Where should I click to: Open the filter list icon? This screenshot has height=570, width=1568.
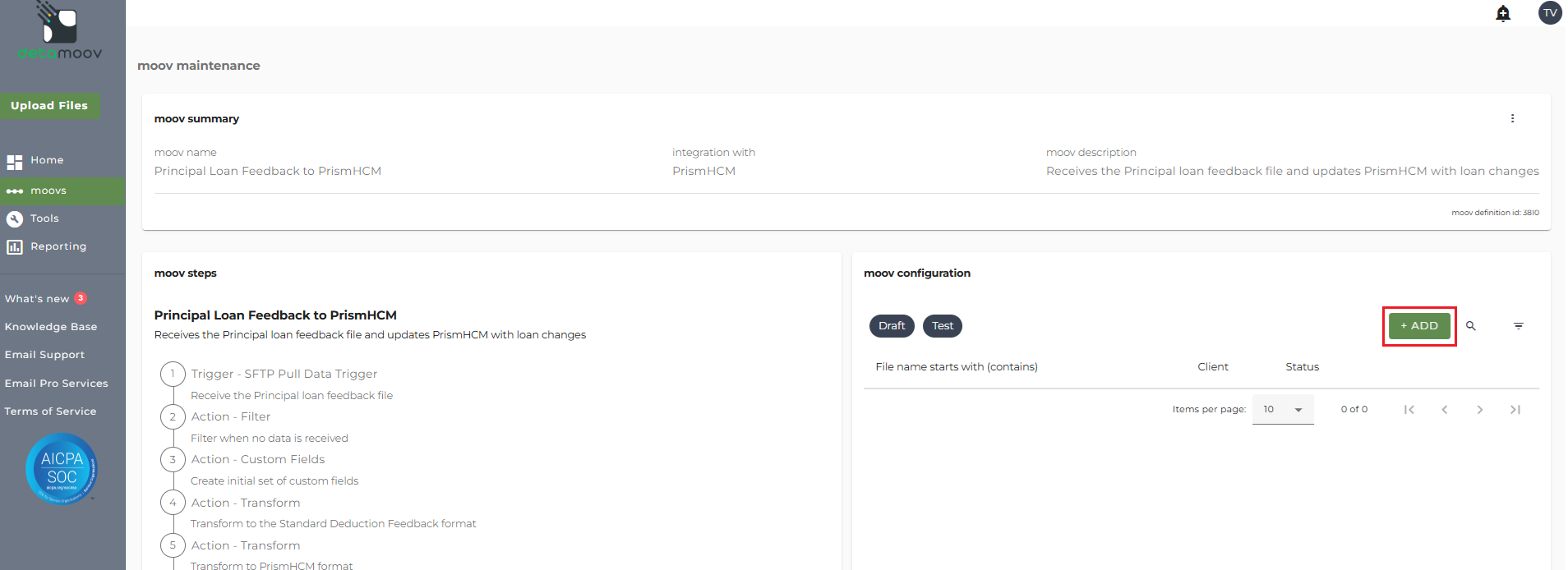[1519, 326]
